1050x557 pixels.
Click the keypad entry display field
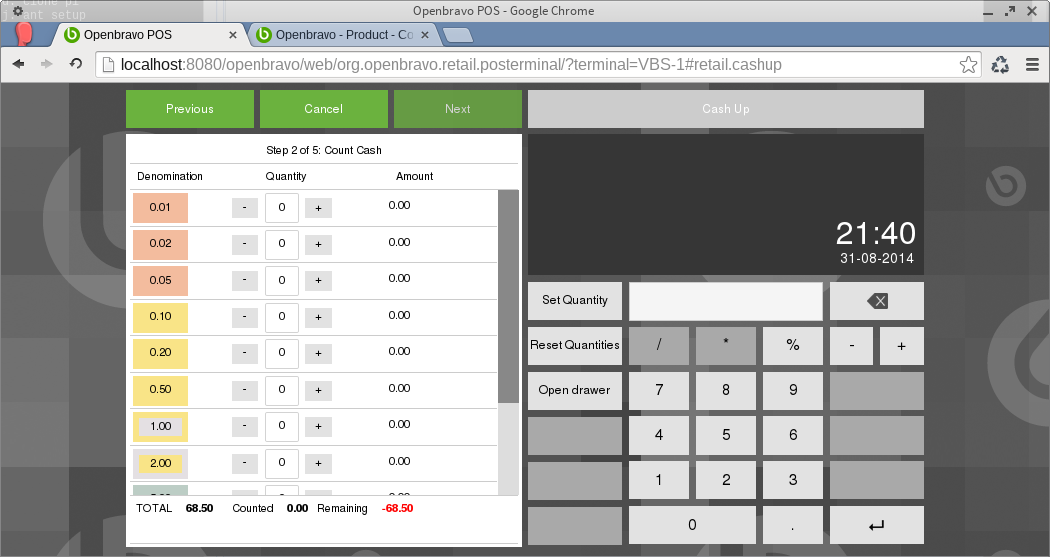[726, 301]
